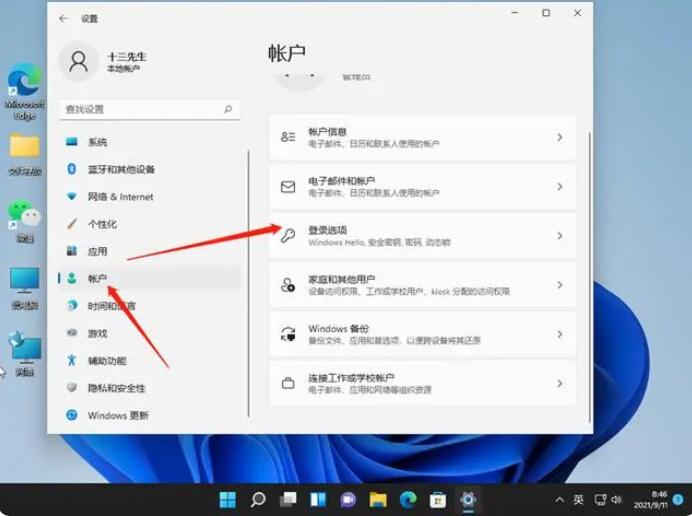Screen dimensions: 692x516
Task: Click the update icon beside Windows 更新
Action: coord(71,415)
